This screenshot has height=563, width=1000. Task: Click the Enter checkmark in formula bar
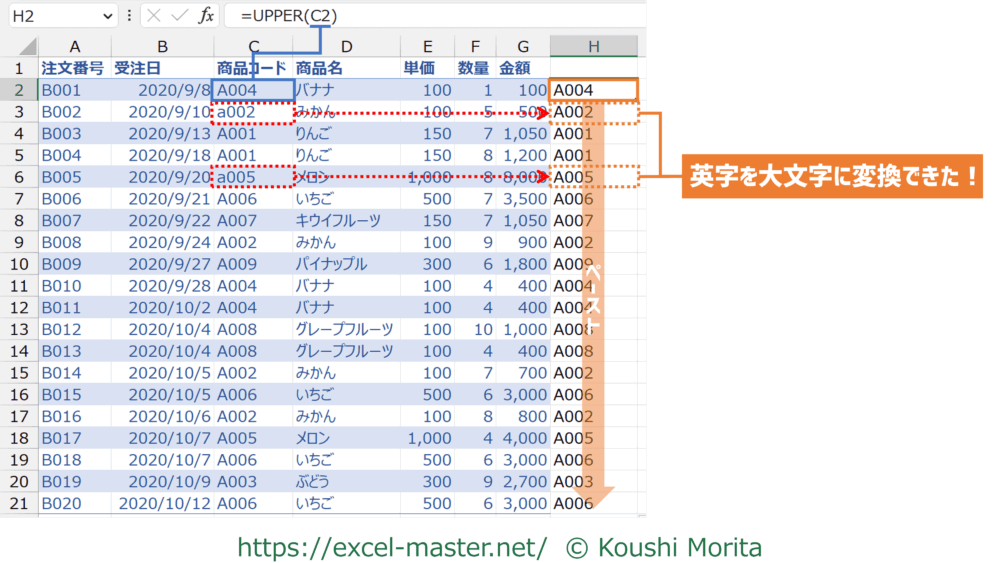tap(179, 15)
